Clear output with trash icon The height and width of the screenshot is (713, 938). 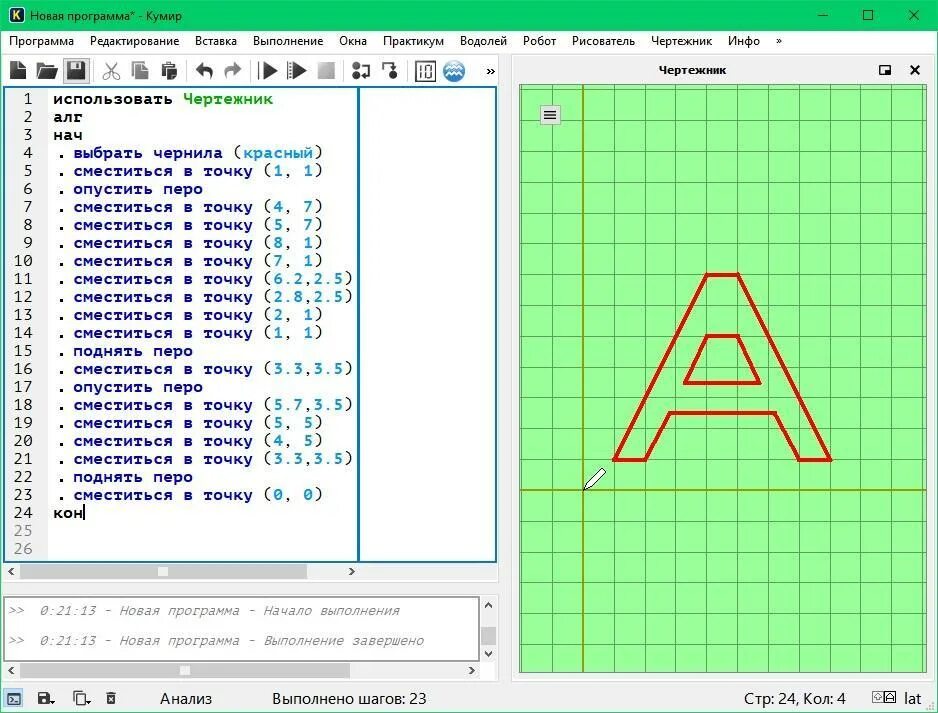click(111, 698)
